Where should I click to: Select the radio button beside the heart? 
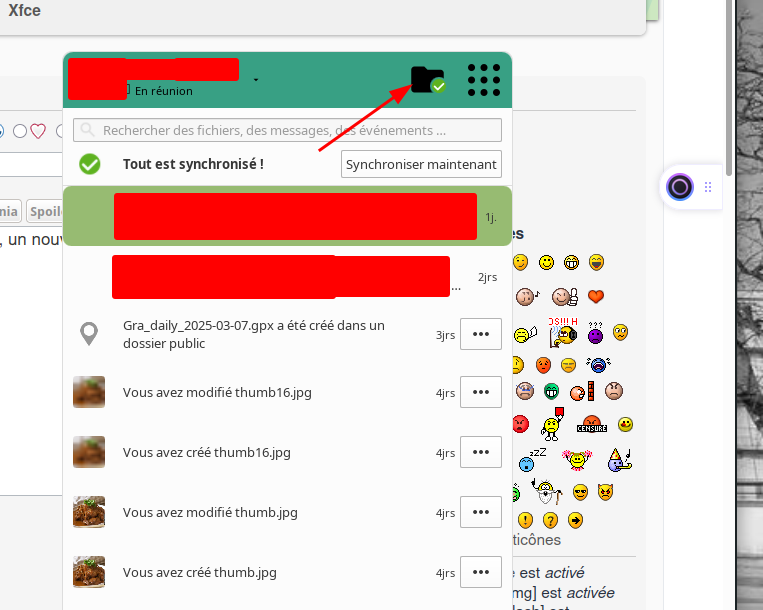pyautogui.click(x=20, y=131)
